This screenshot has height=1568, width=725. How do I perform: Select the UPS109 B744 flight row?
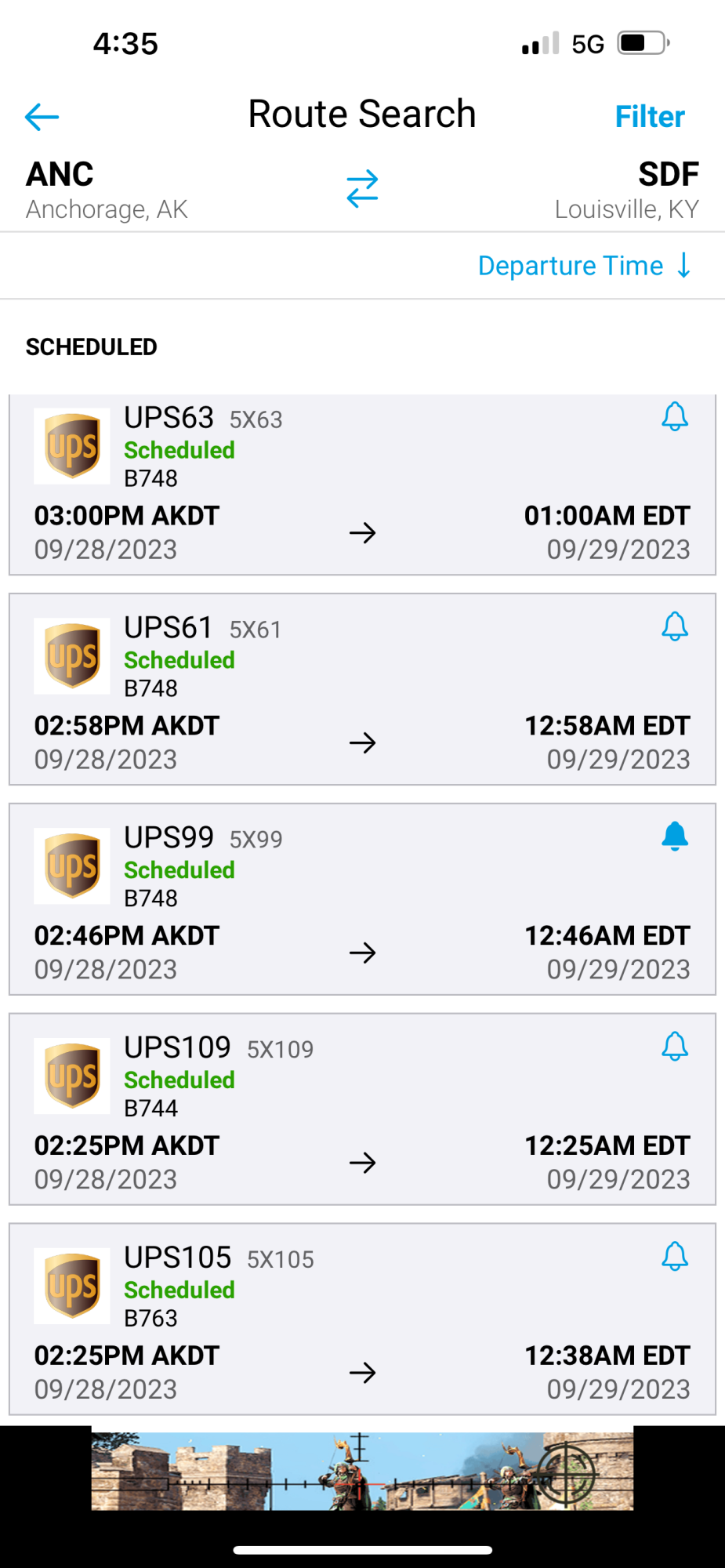362,1109
